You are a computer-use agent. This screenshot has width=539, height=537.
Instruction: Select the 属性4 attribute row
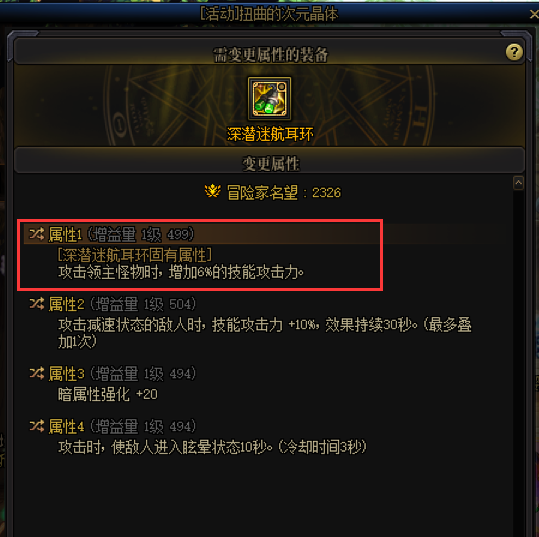click(x=198, y=437)
